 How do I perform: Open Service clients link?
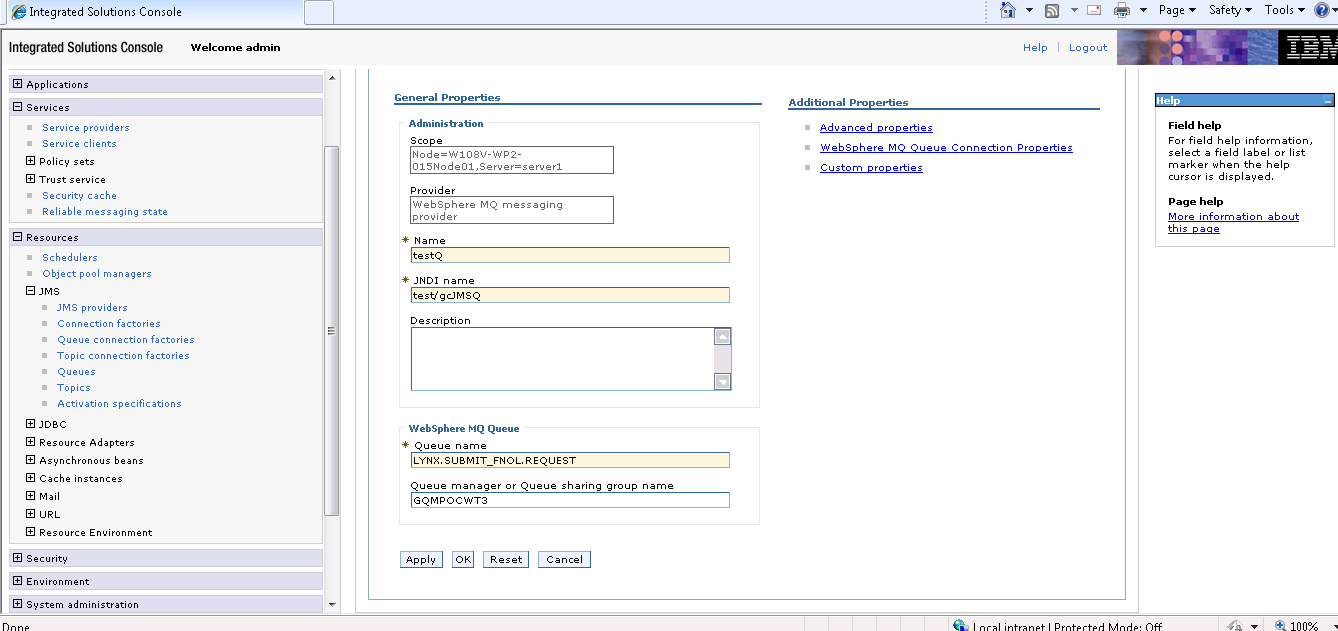79,144
